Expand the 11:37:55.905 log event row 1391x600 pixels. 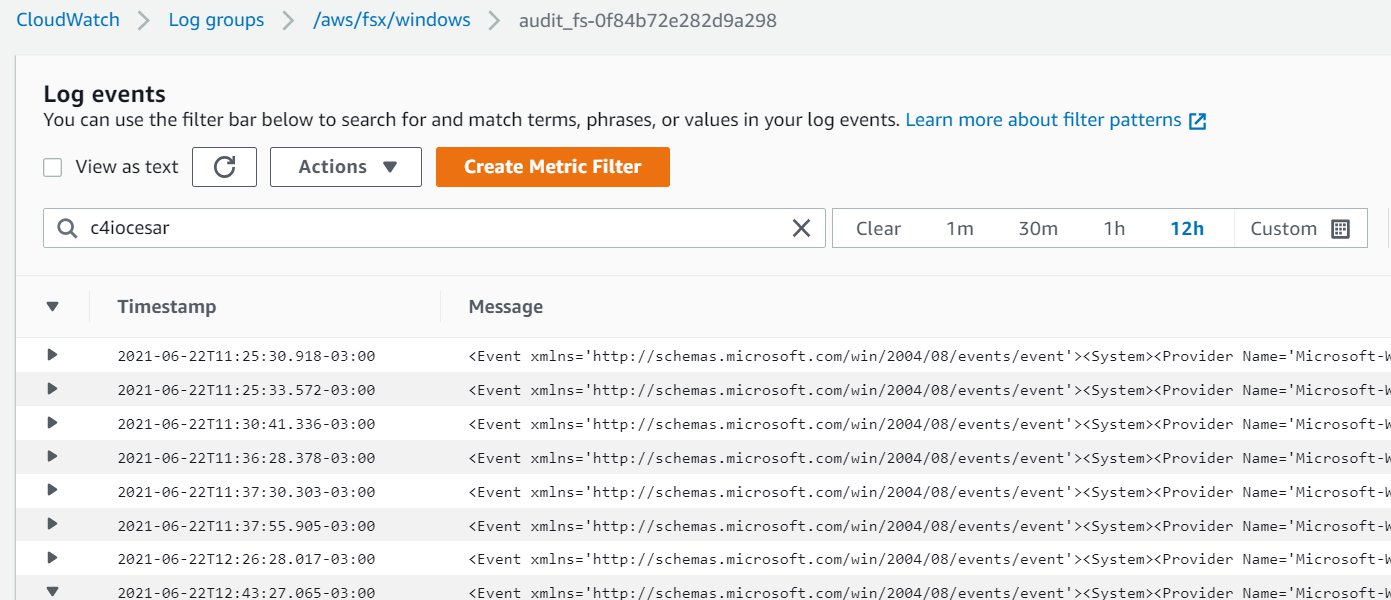[x=52, y=524]
